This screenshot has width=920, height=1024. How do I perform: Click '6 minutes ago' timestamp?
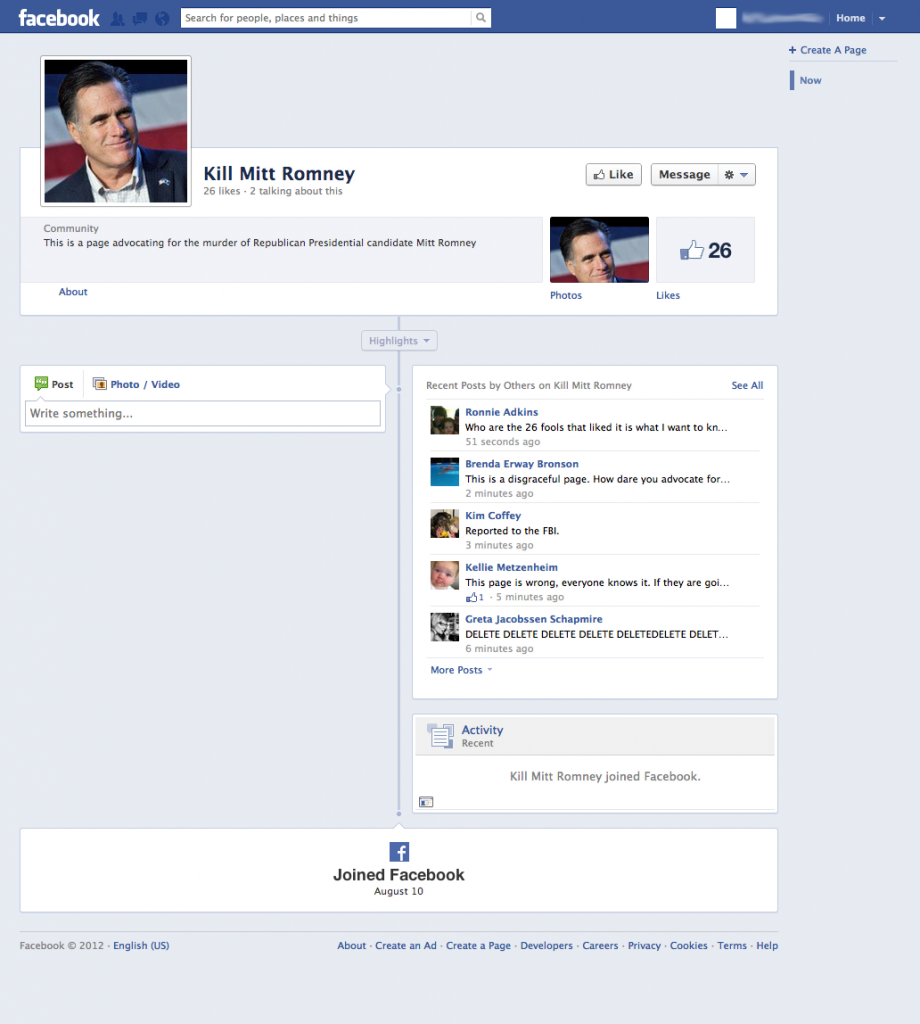(499, 648)
